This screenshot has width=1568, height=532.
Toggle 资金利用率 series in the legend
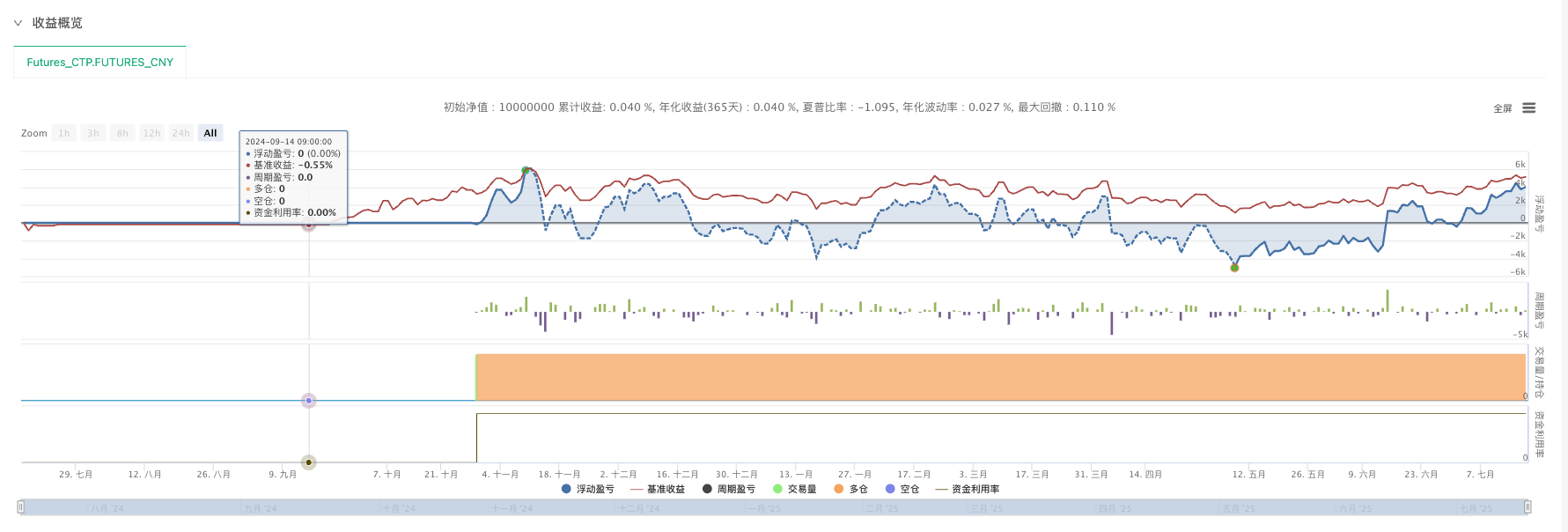[968, 489]
